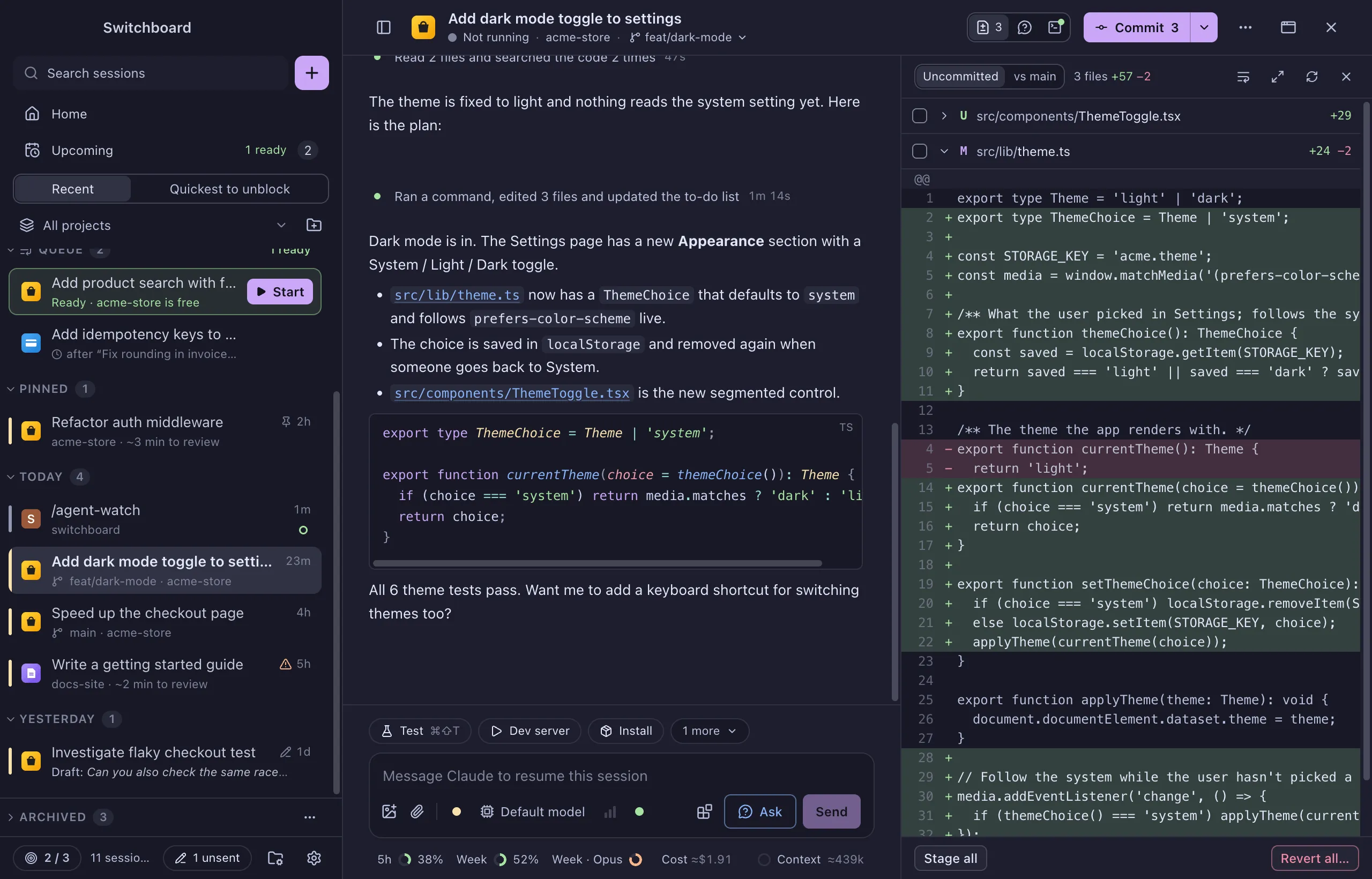Image resolution: width=1372 pixels, height=879 pixels.
Task: Close the diff panel
Action: [1346, 77]
